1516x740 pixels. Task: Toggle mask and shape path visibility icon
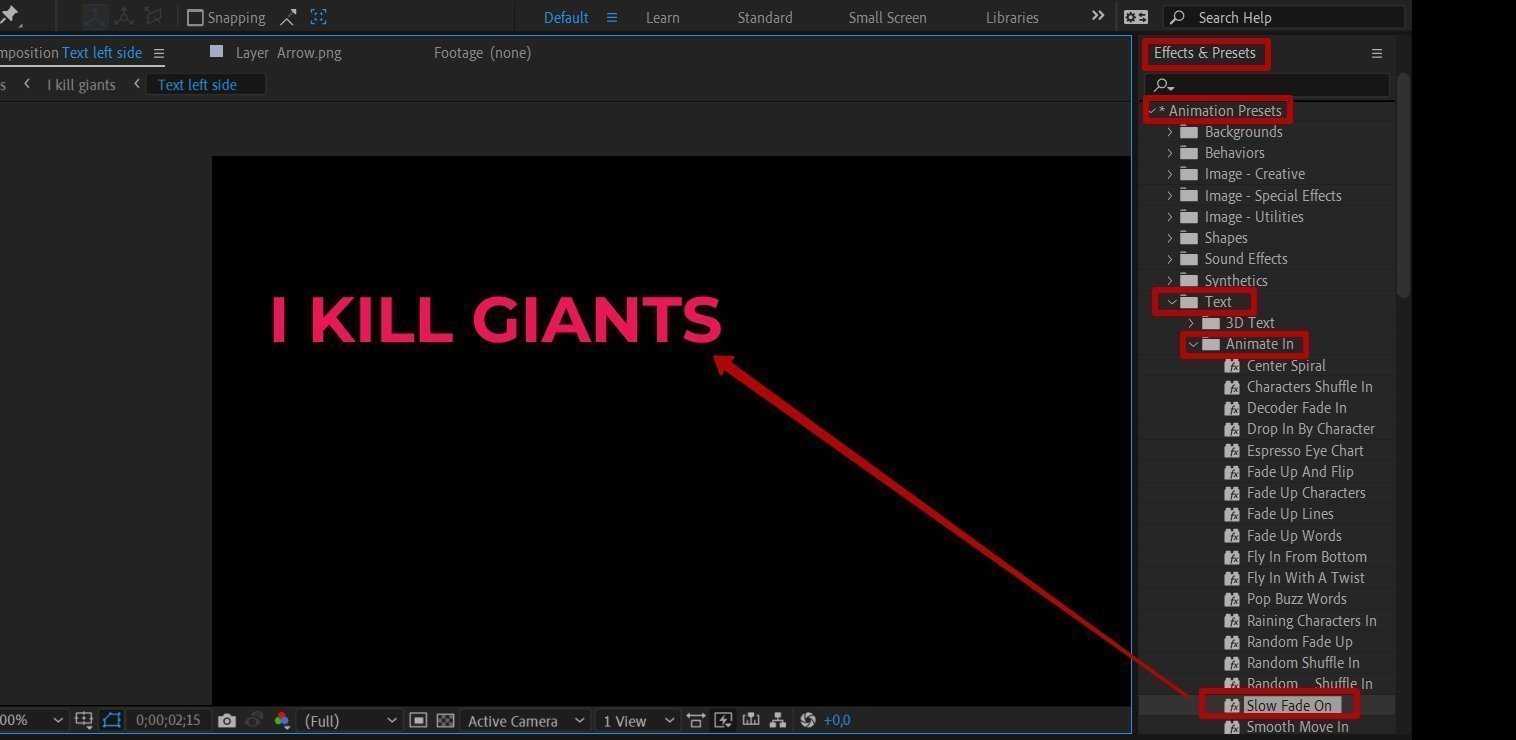[x=111, y=720]
